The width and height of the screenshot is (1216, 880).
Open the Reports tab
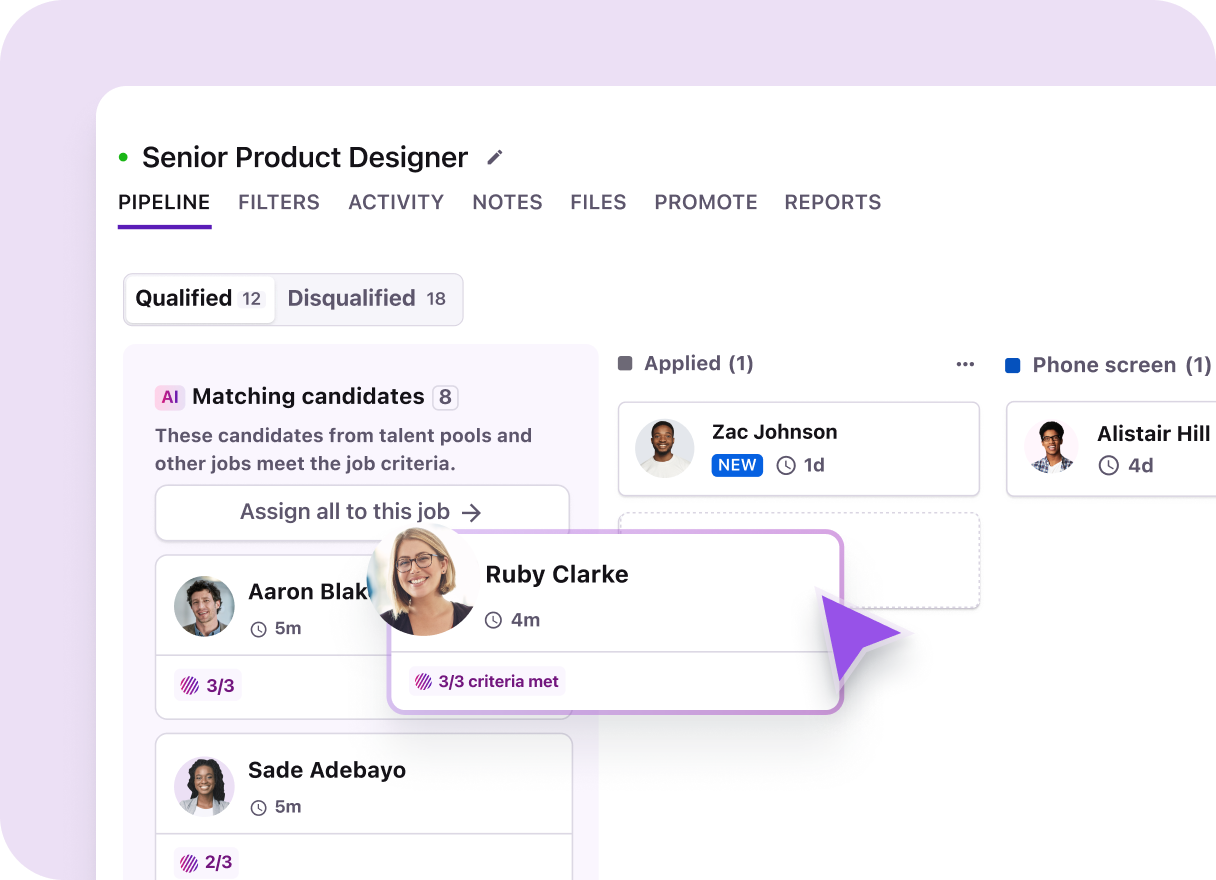[833, 202]
